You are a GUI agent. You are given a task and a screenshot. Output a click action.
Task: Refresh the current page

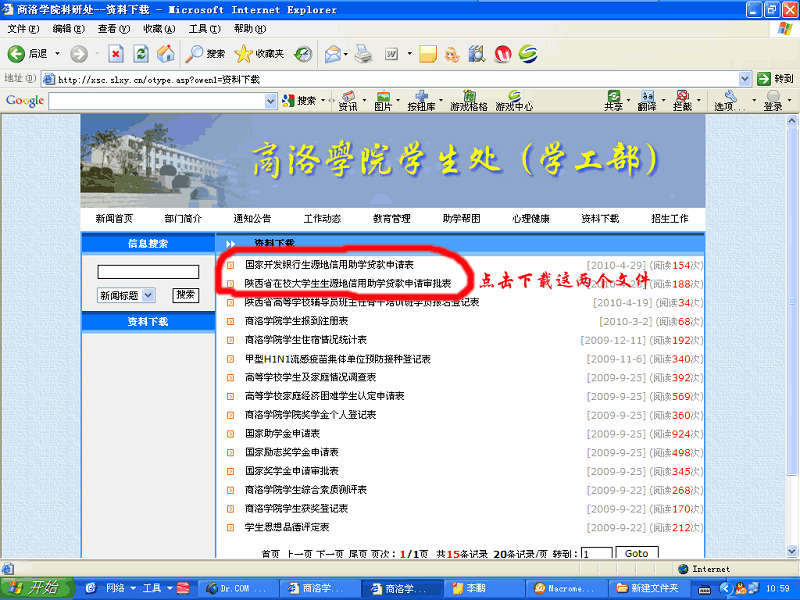pyautogui.click(x=141, y=53)
